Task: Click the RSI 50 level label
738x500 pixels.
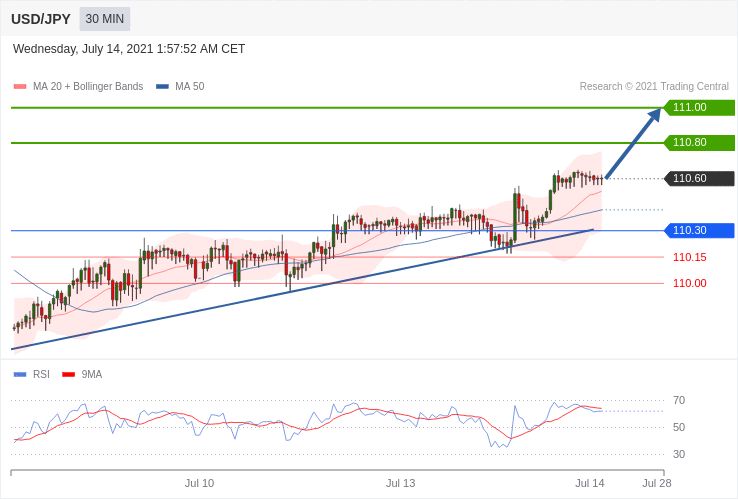Action: tap(679, 427)
